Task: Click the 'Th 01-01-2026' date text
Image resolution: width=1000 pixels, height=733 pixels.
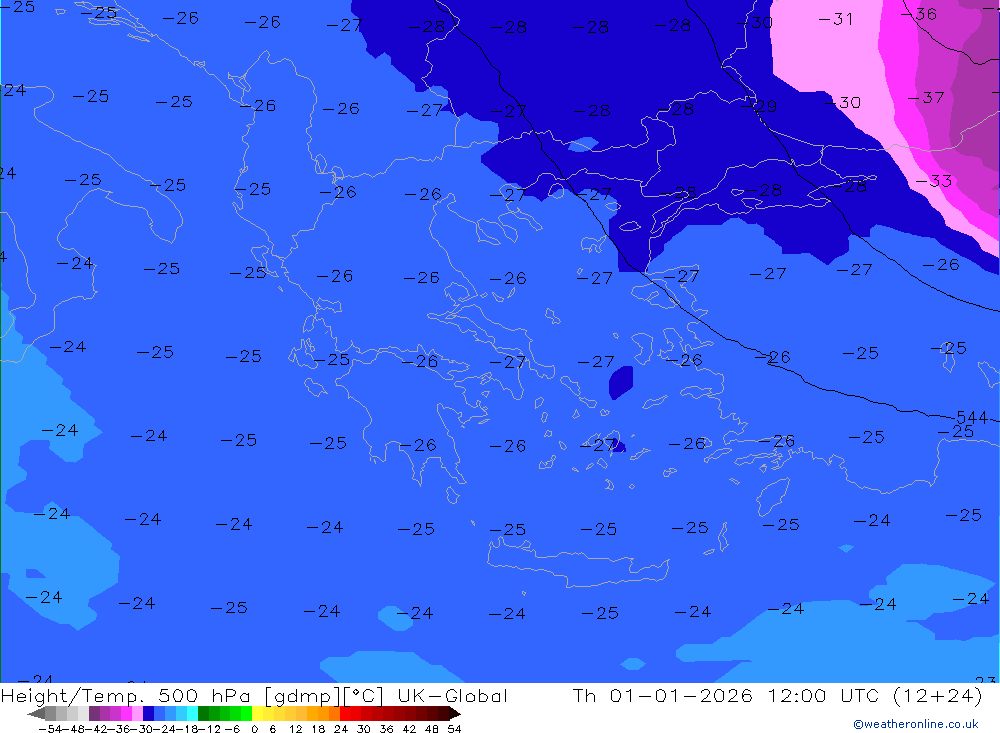Action: coord(663,695)
